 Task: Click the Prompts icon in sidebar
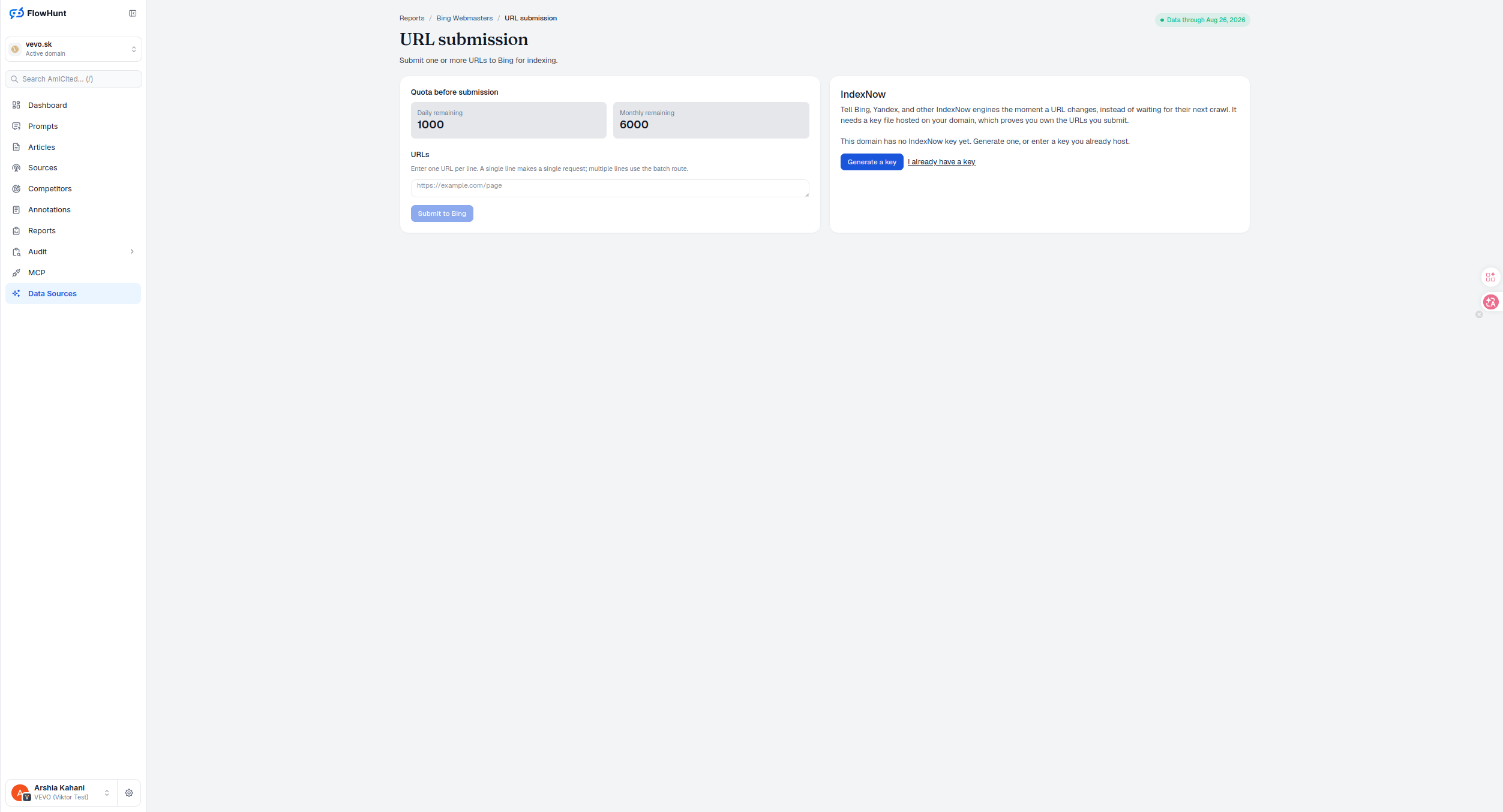pos(16,126)
